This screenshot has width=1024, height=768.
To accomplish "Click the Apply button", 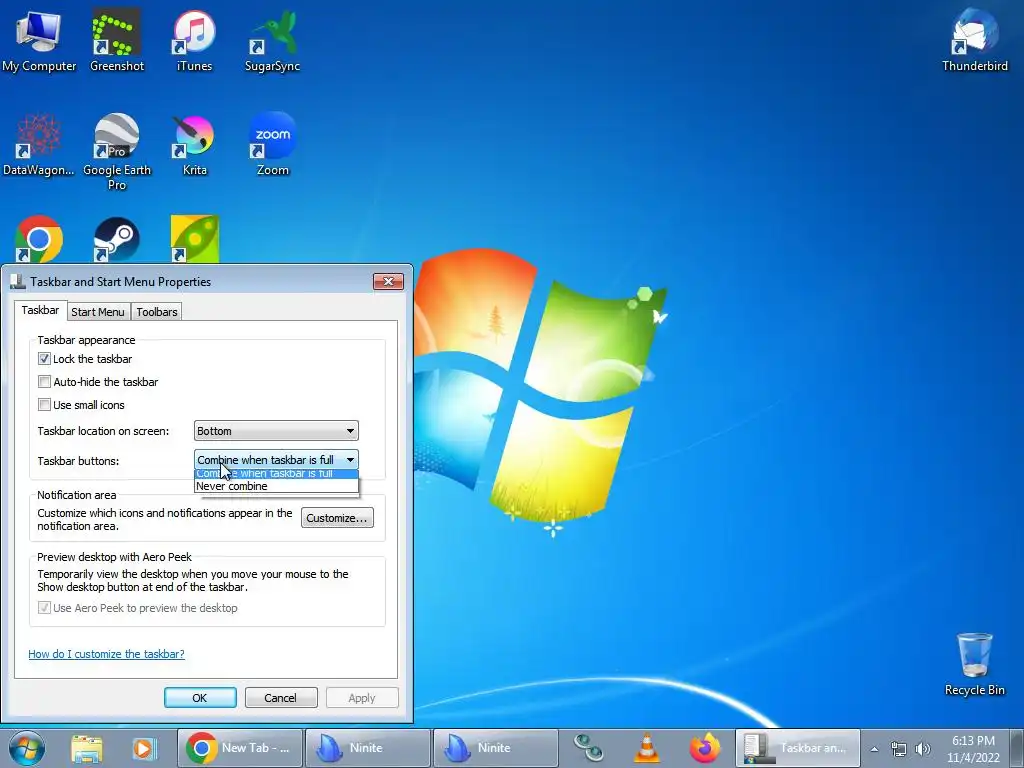I will (x=362, y=697).
